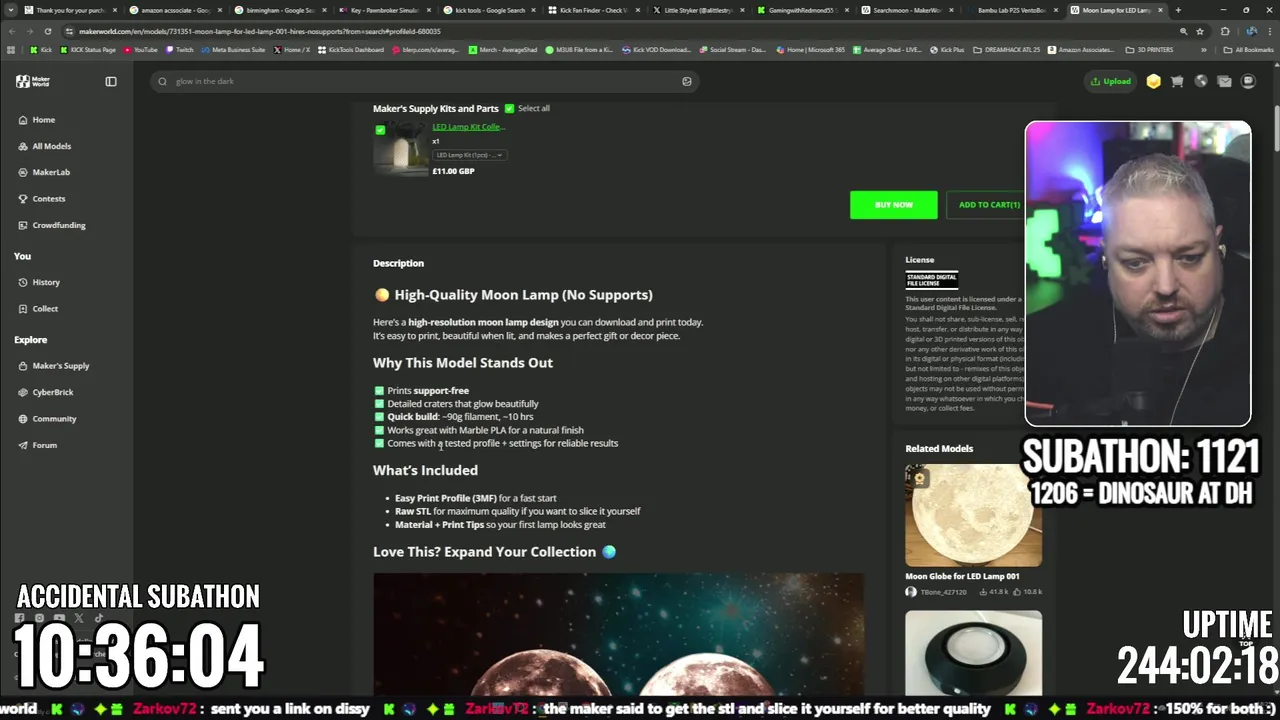The image size is (1280, 720).
Task: Click the BUY NOW button
Action: click(894, 205)
